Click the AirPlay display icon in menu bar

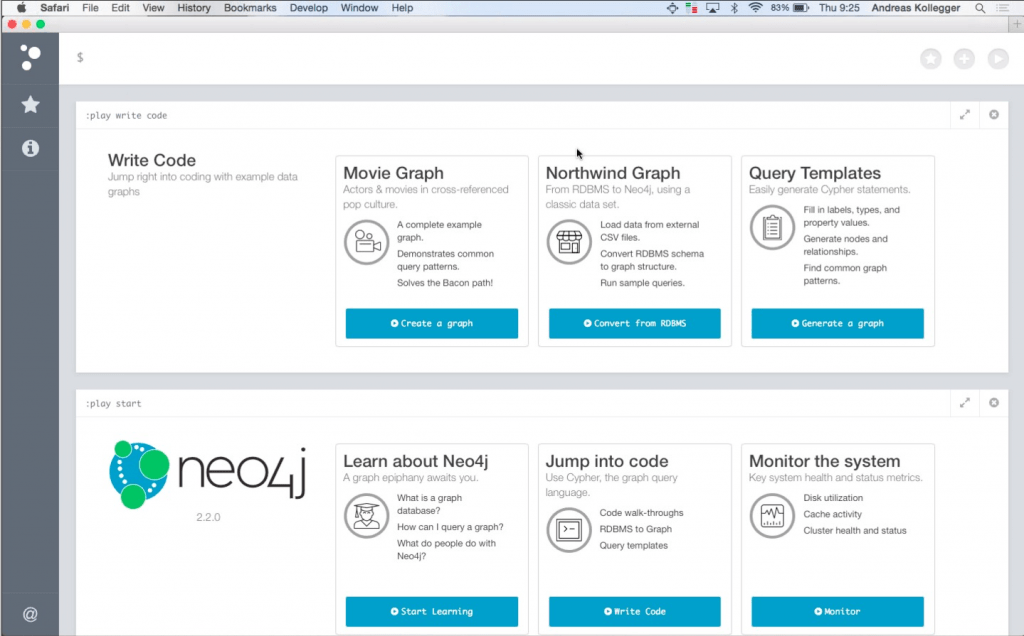712,8
